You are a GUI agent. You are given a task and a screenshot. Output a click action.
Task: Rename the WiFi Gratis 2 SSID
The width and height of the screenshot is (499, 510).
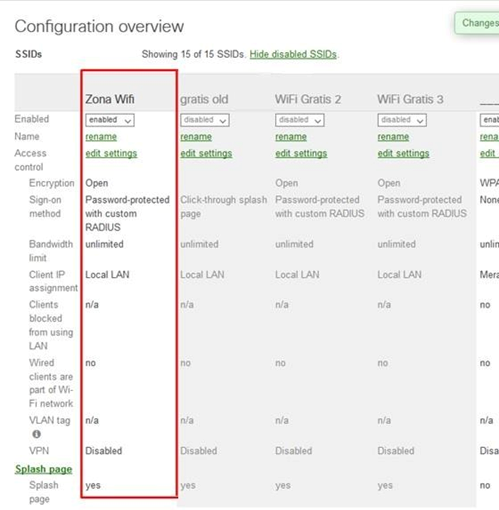(x=291, y=137)
